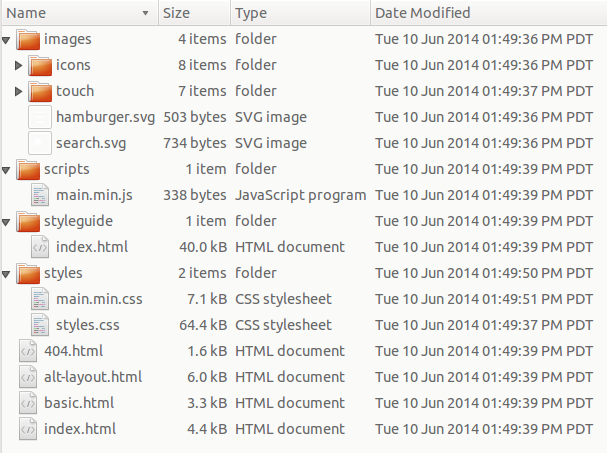Click the main.min.css stylesheet icon

(x=40, y=299)
